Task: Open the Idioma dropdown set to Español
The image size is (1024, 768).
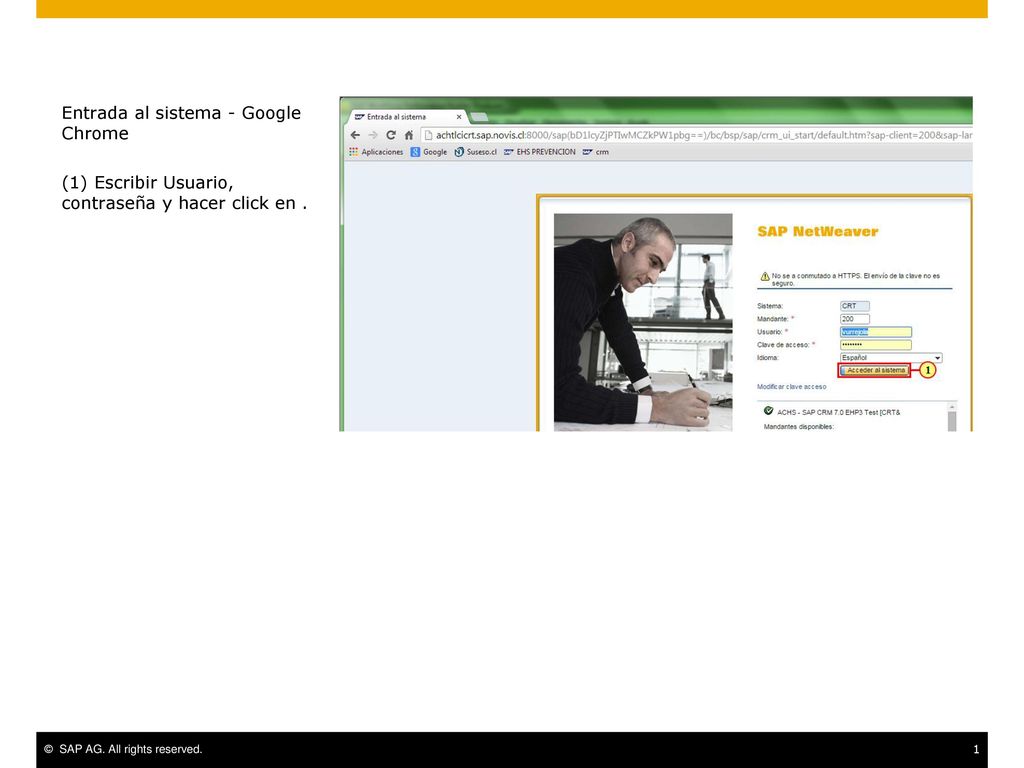Action: click(x=891, y=358)
